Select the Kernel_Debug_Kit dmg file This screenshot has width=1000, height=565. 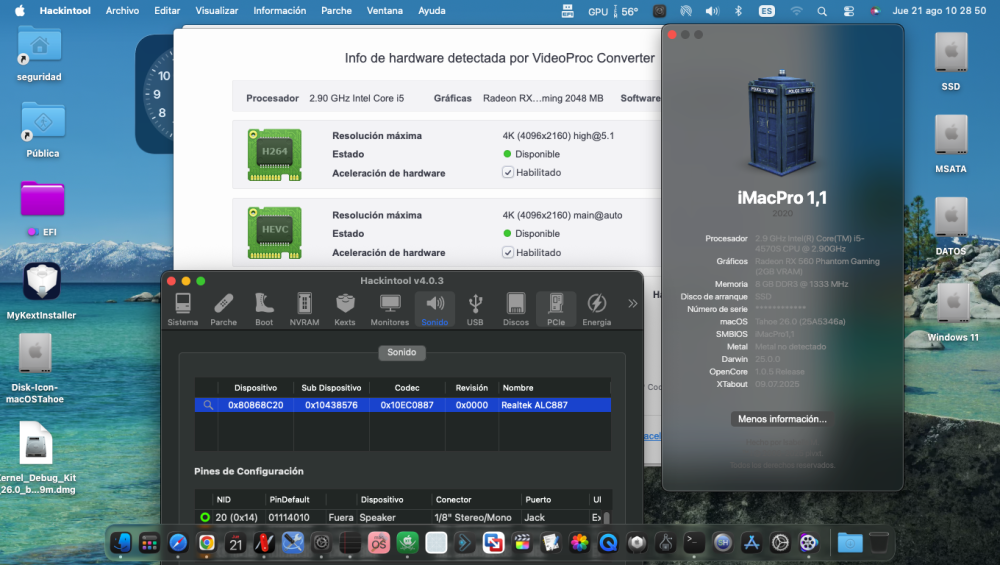pos(36,457)
